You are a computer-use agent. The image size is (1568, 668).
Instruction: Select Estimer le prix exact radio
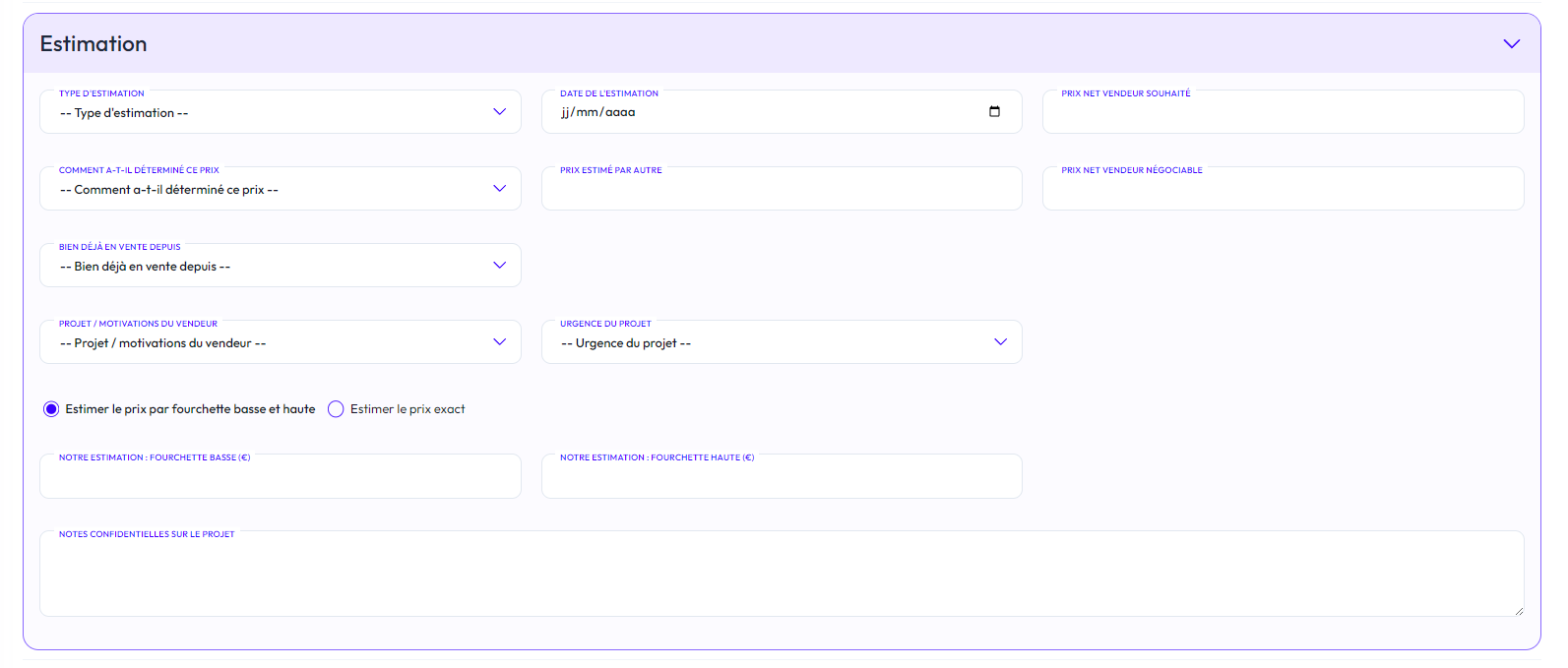pos(336,409)
